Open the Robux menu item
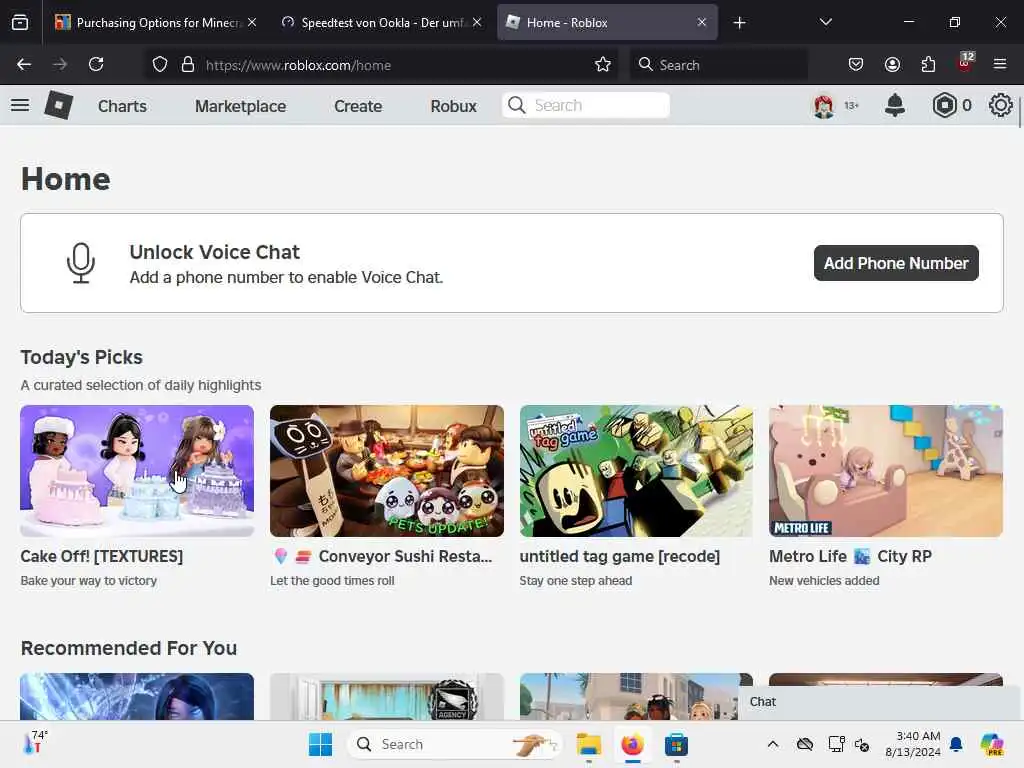 coord(453,106)
